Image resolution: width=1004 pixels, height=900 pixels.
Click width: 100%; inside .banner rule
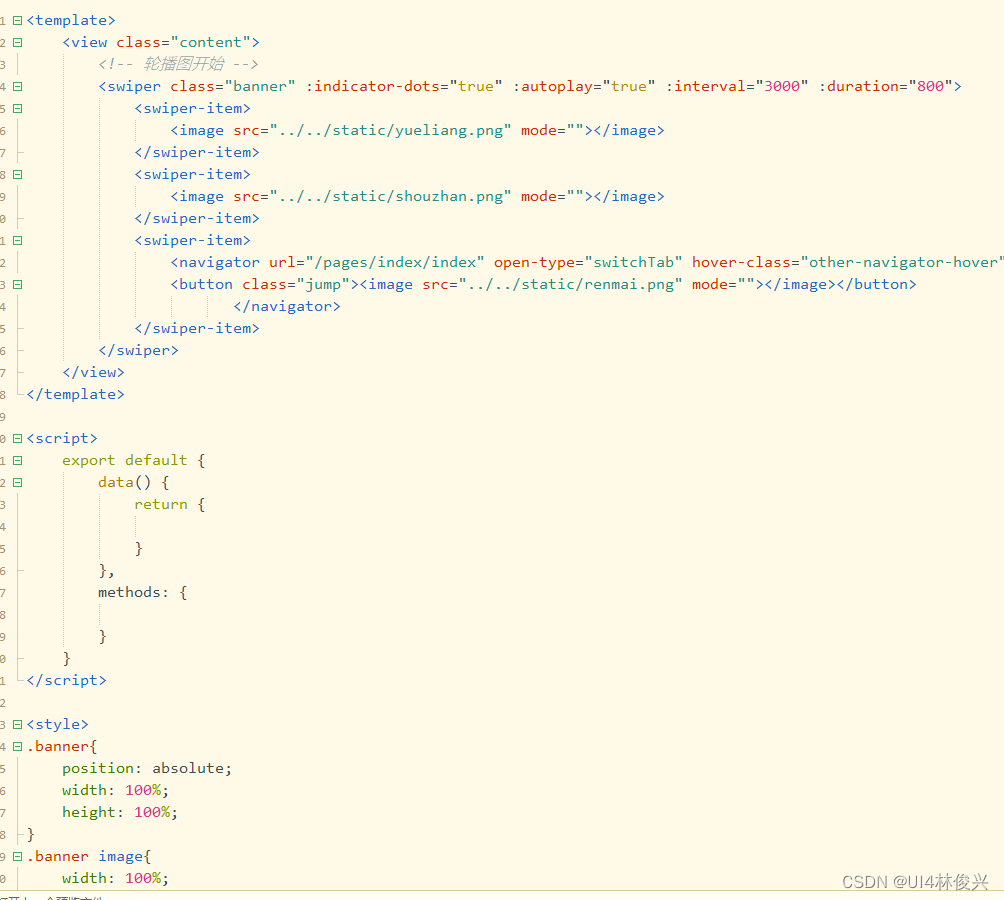(115, 791)
